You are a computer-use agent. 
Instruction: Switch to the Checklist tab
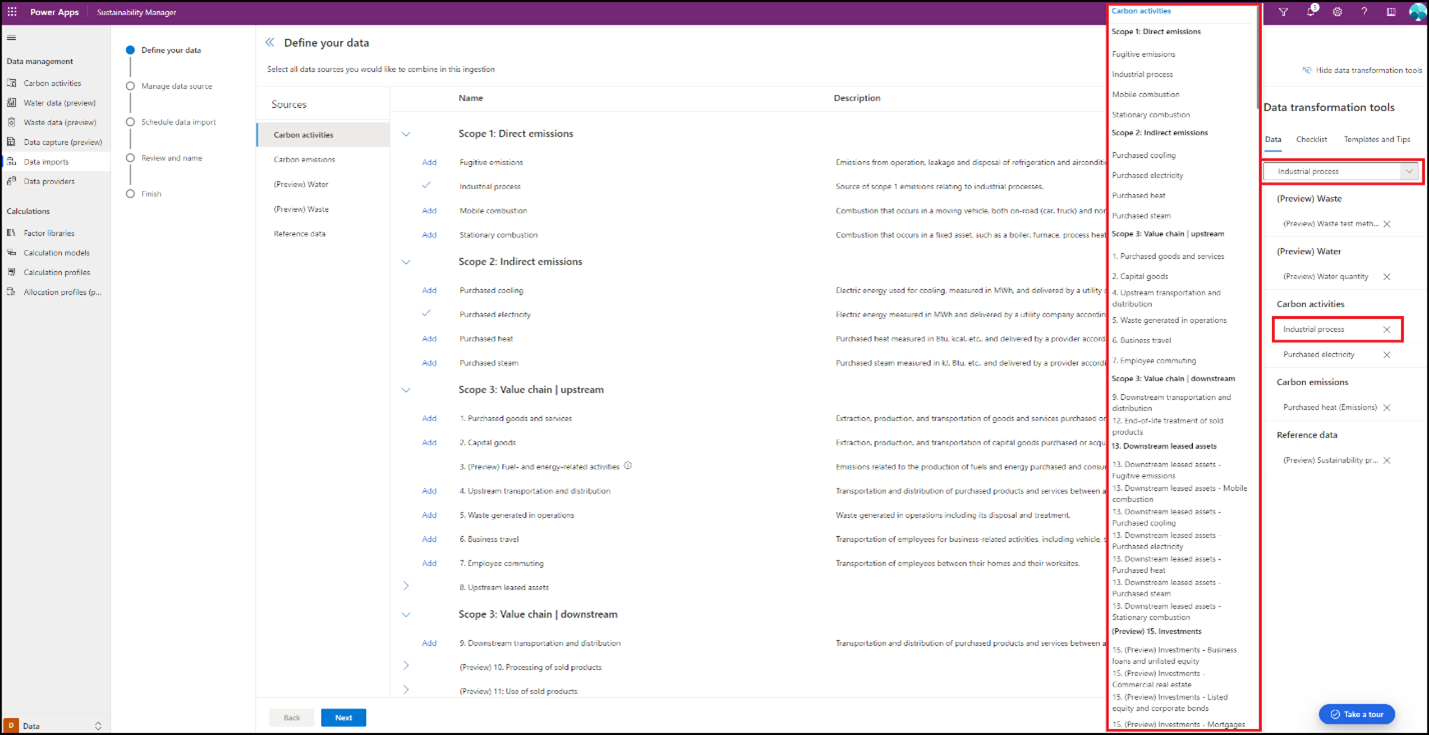tap(1311, 139)
